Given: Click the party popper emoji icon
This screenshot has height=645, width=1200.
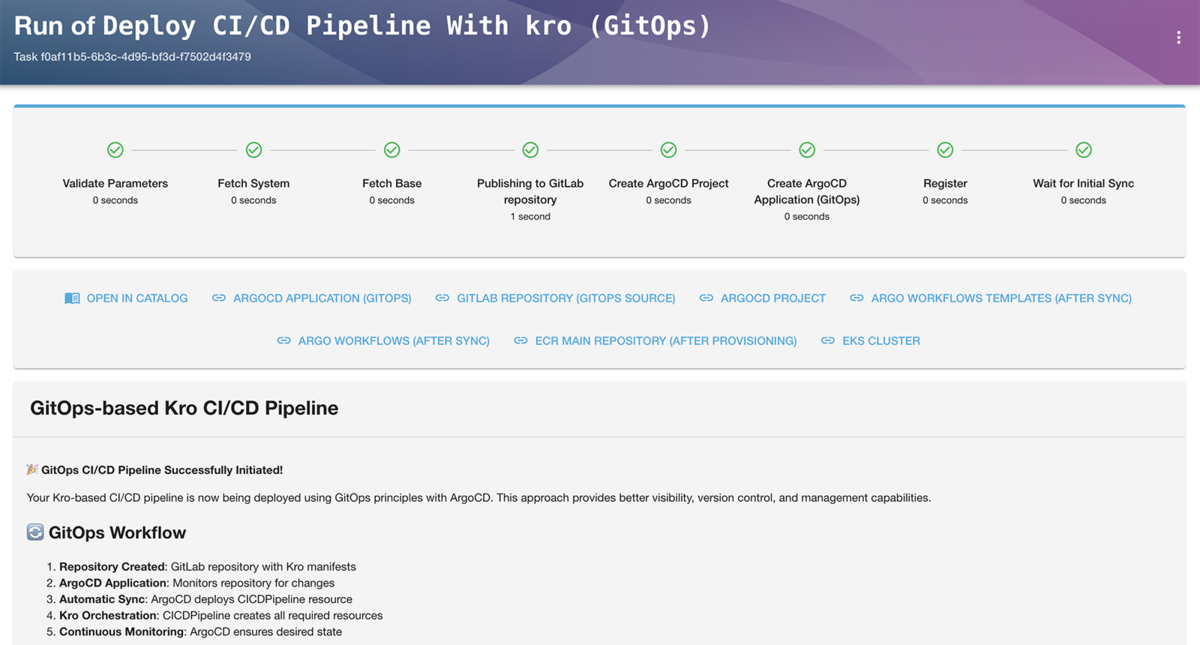Looking at the screenshot, I should tap(32, 469).
